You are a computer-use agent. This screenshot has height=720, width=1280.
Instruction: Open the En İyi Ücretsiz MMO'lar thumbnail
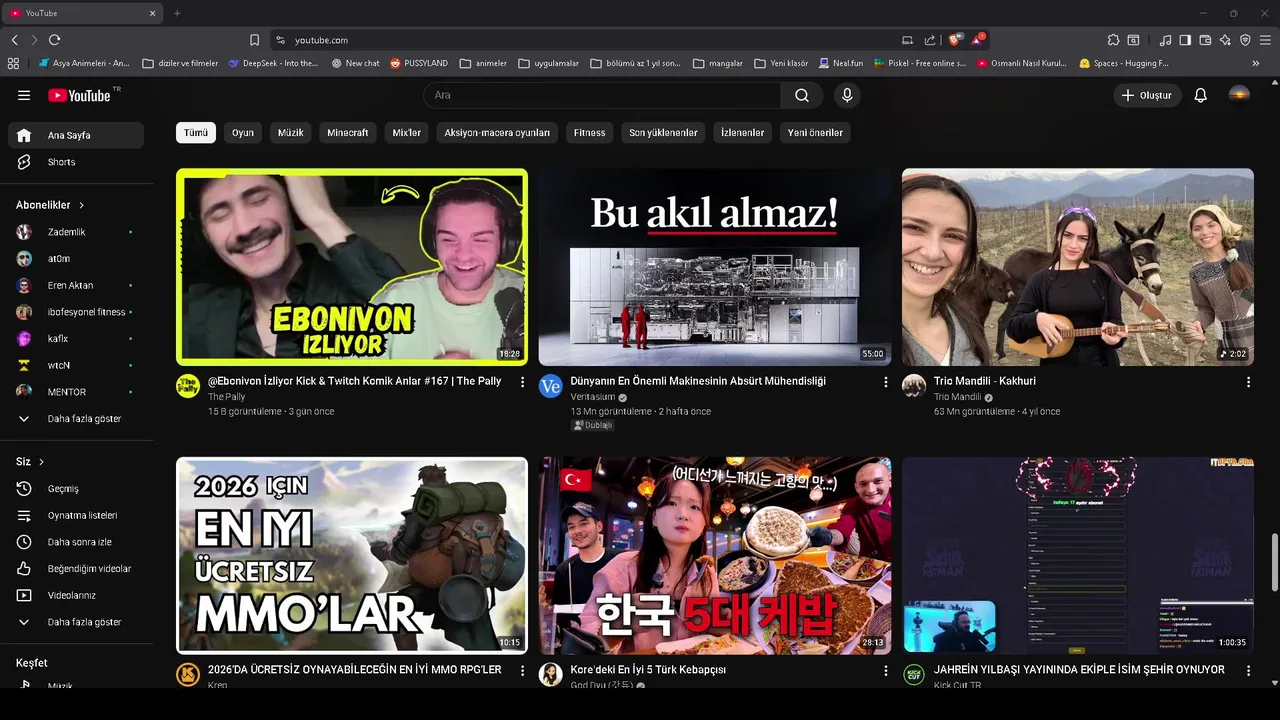click(352, 555)
